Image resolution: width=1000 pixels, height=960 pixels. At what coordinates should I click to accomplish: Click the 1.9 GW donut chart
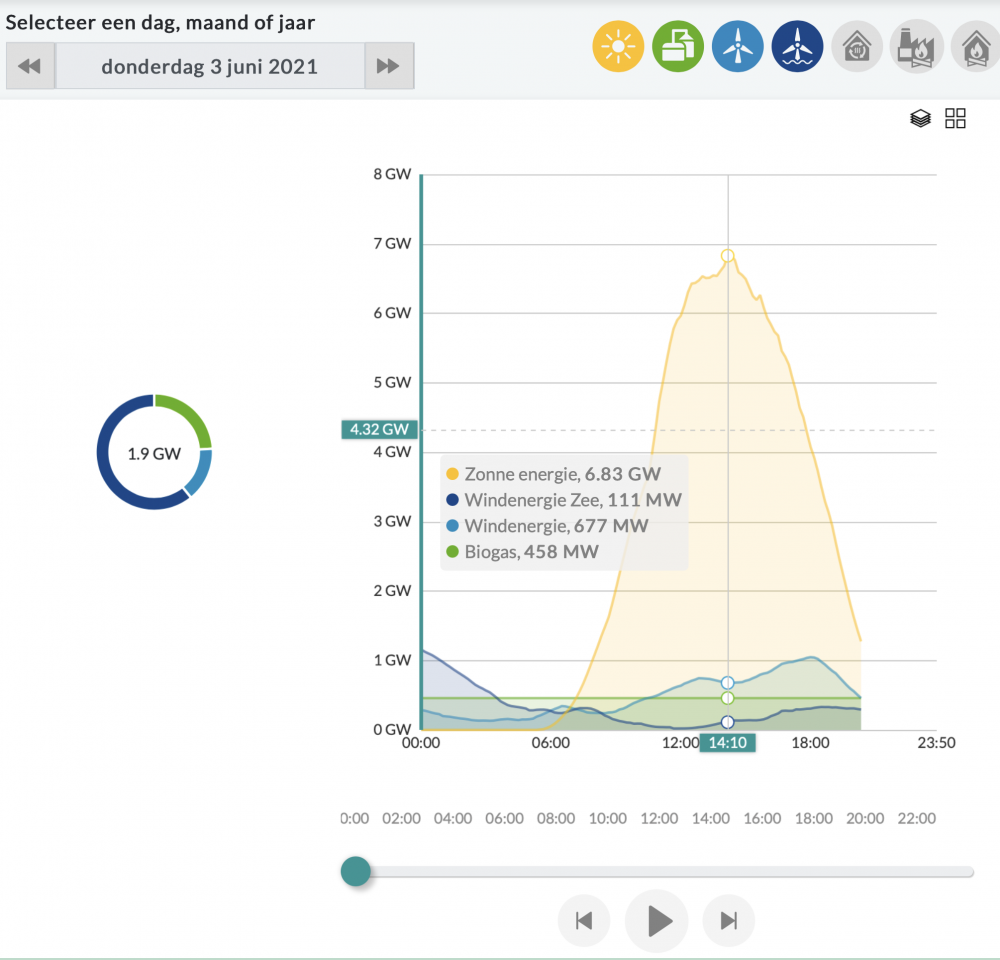coord(154,452)
